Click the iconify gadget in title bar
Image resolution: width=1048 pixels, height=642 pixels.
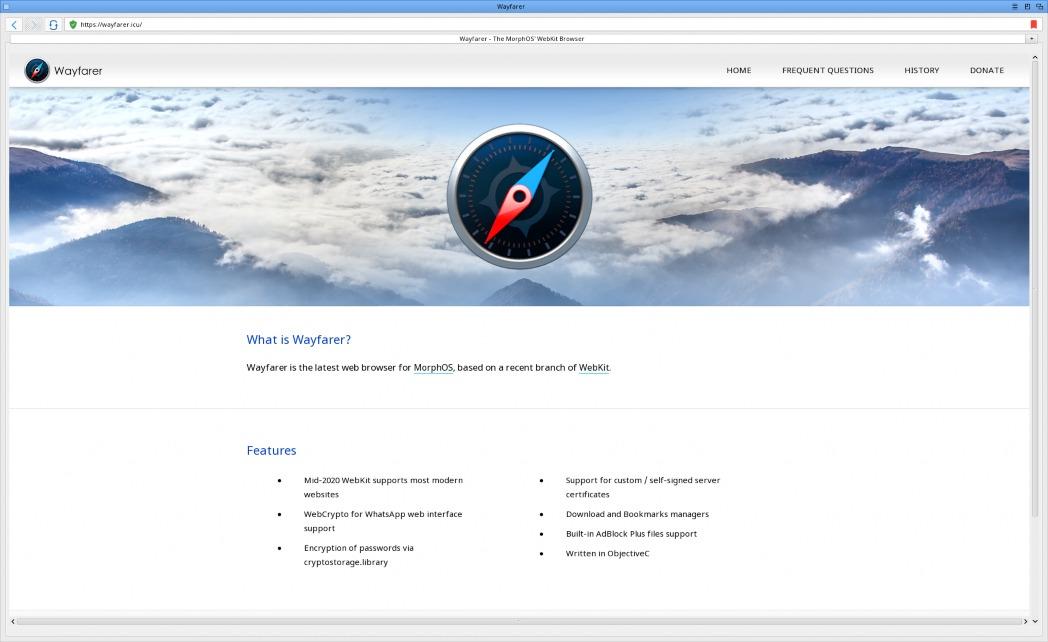coord(1015,6)
